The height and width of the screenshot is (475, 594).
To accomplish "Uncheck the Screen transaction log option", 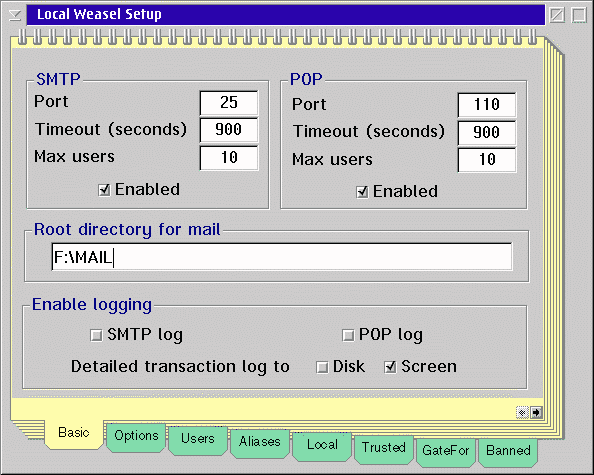I will [x=390, y=367].
